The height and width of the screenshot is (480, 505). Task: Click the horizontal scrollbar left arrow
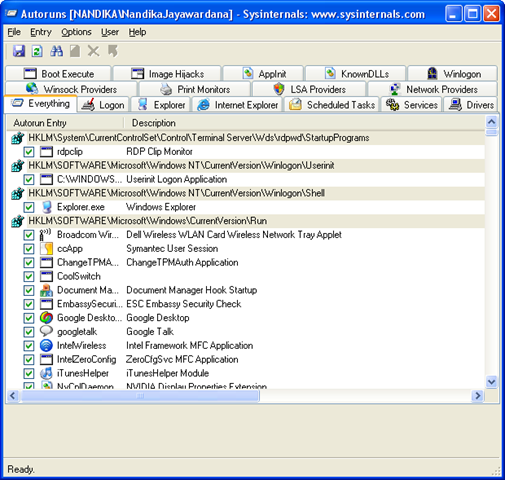(x=13, y=396)
